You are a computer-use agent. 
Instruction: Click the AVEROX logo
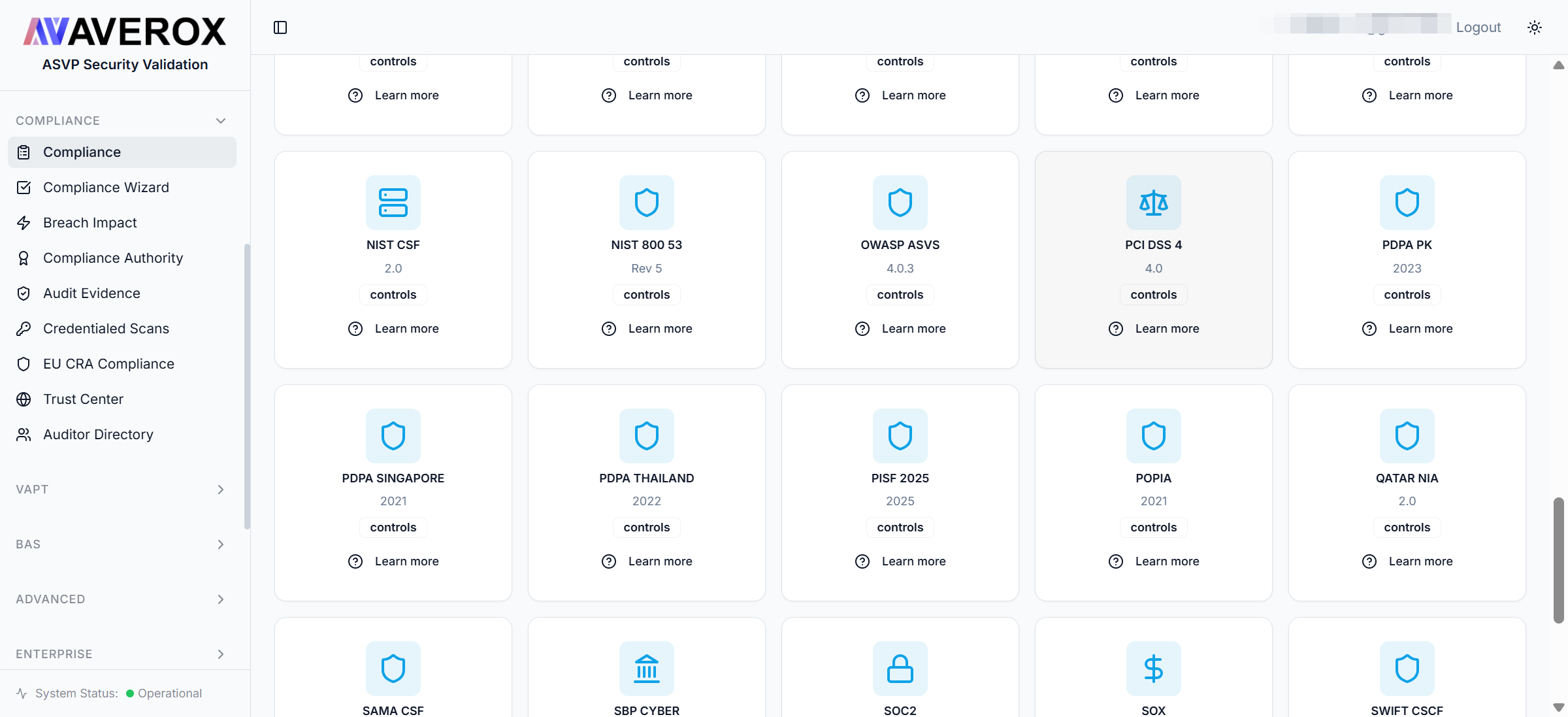(x=125, y=31)
